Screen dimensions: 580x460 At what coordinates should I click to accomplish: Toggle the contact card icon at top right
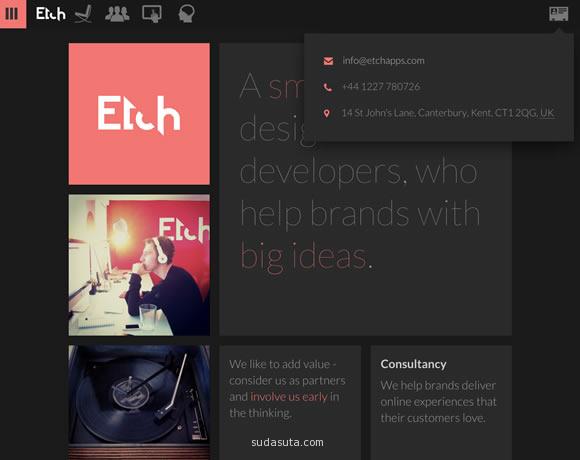pyautogui.click(x=559, y=14)
